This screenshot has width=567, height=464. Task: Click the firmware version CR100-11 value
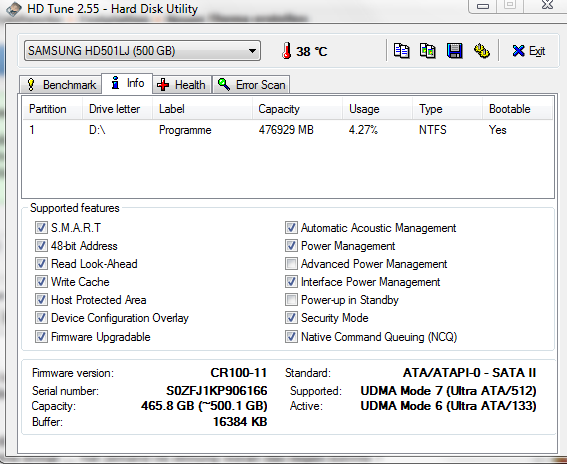click(x=239, y=373)
